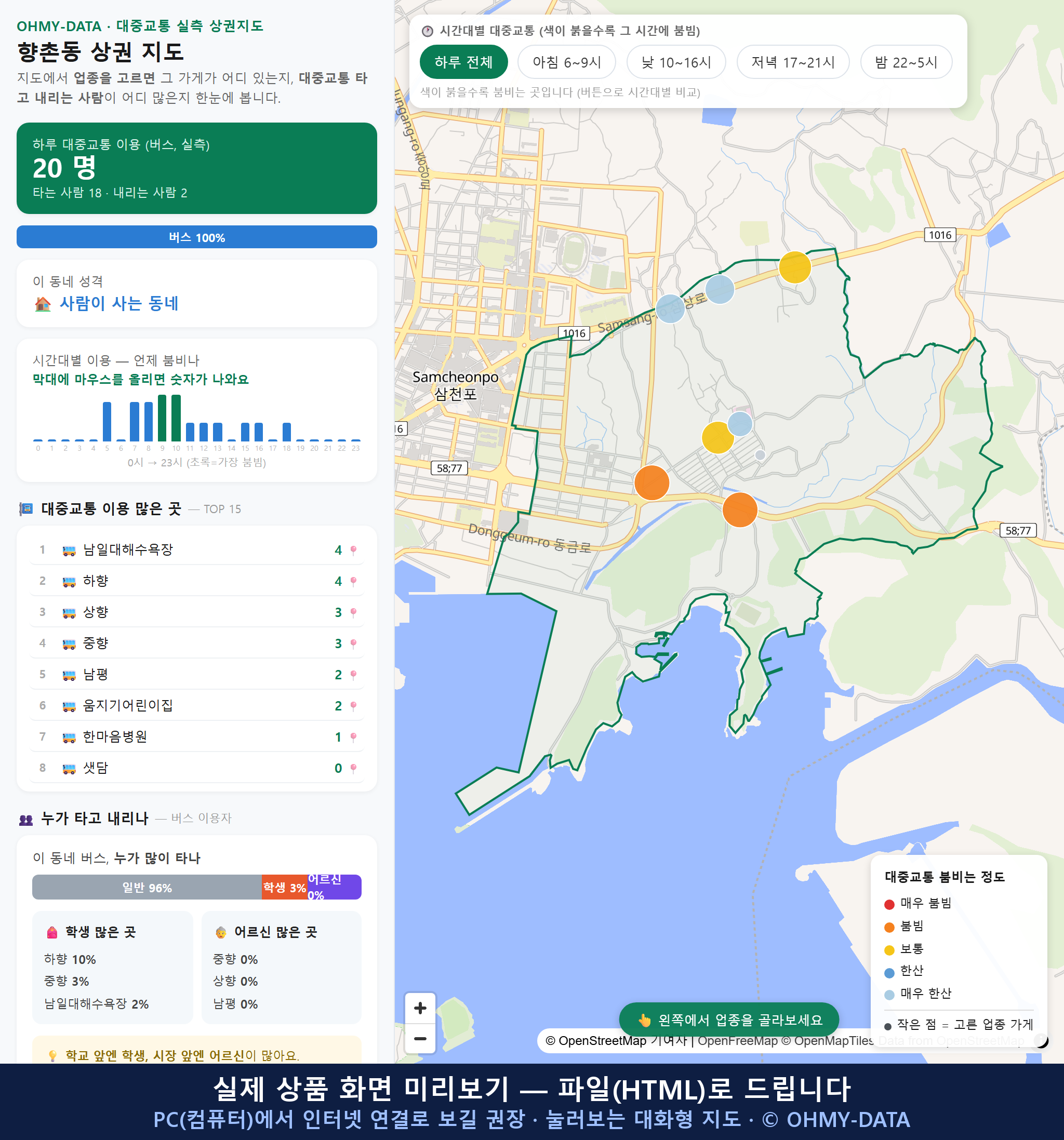Click the yellow marker in the center area
The height and width of the screenshot is (1140, 1064).
click(x=717, y=437)
